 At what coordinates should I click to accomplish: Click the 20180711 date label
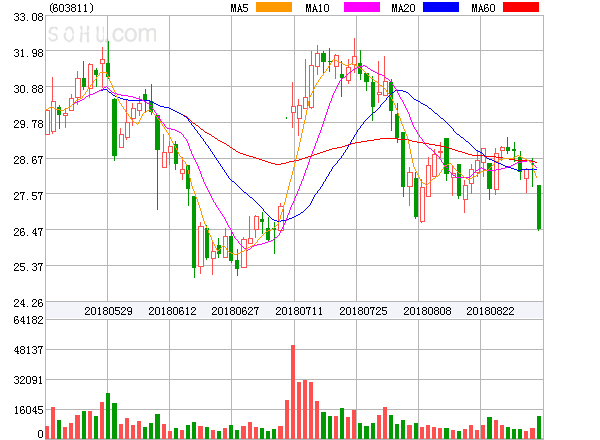[x=299, y=311]
